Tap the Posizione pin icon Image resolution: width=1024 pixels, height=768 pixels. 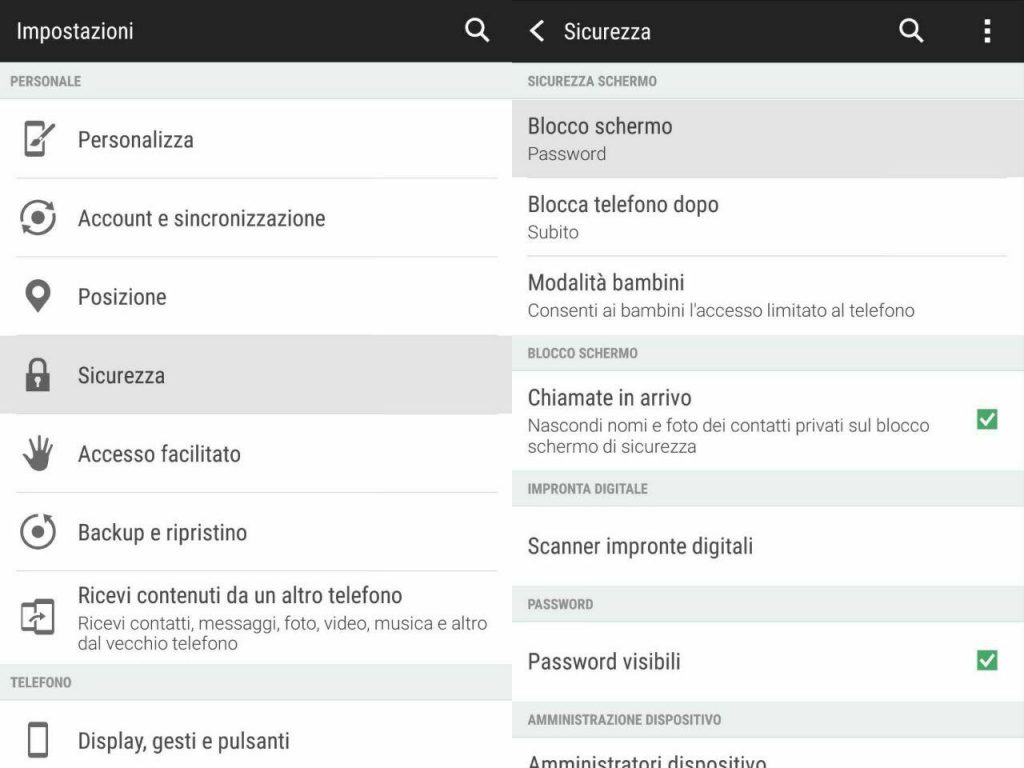[38, 296]
